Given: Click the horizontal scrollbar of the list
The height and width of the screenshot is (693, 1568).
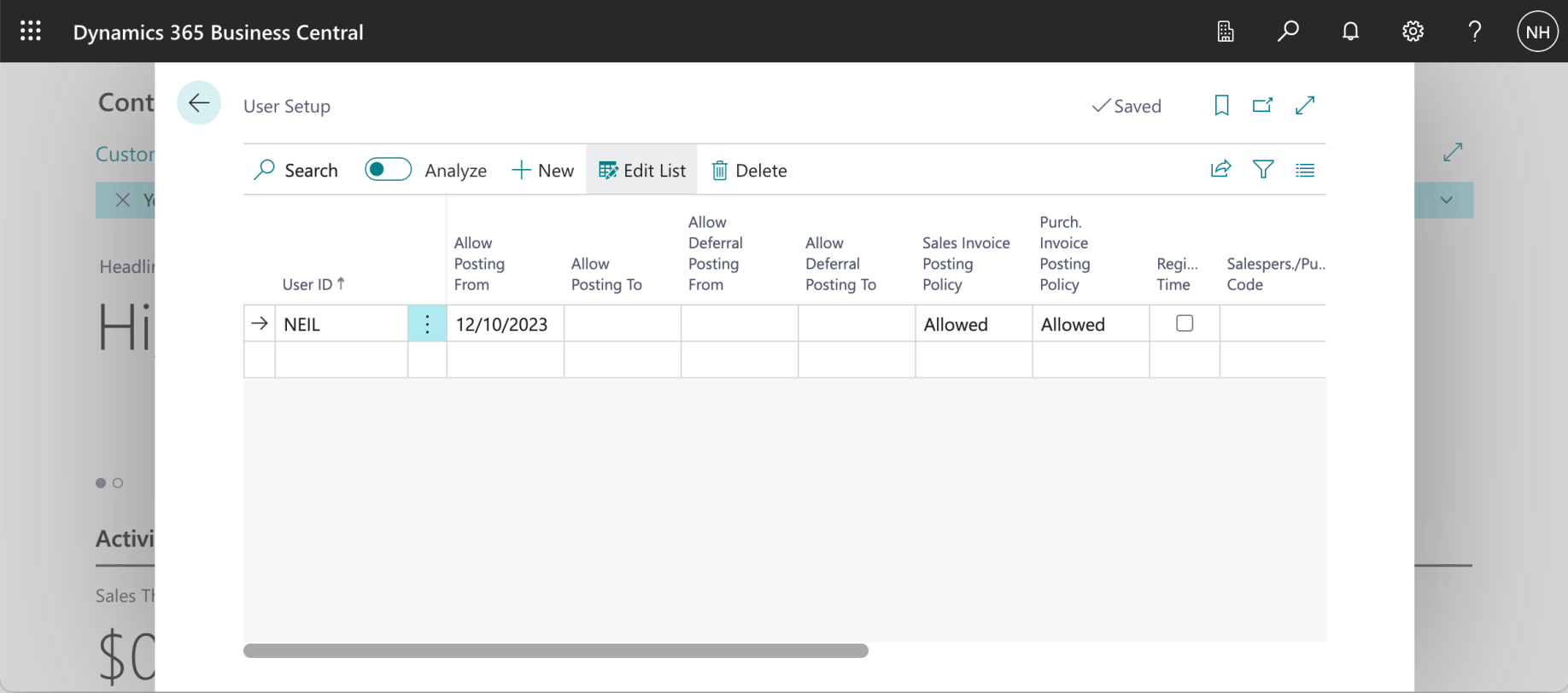Looking at the screenshot, I should coord(556,650).
